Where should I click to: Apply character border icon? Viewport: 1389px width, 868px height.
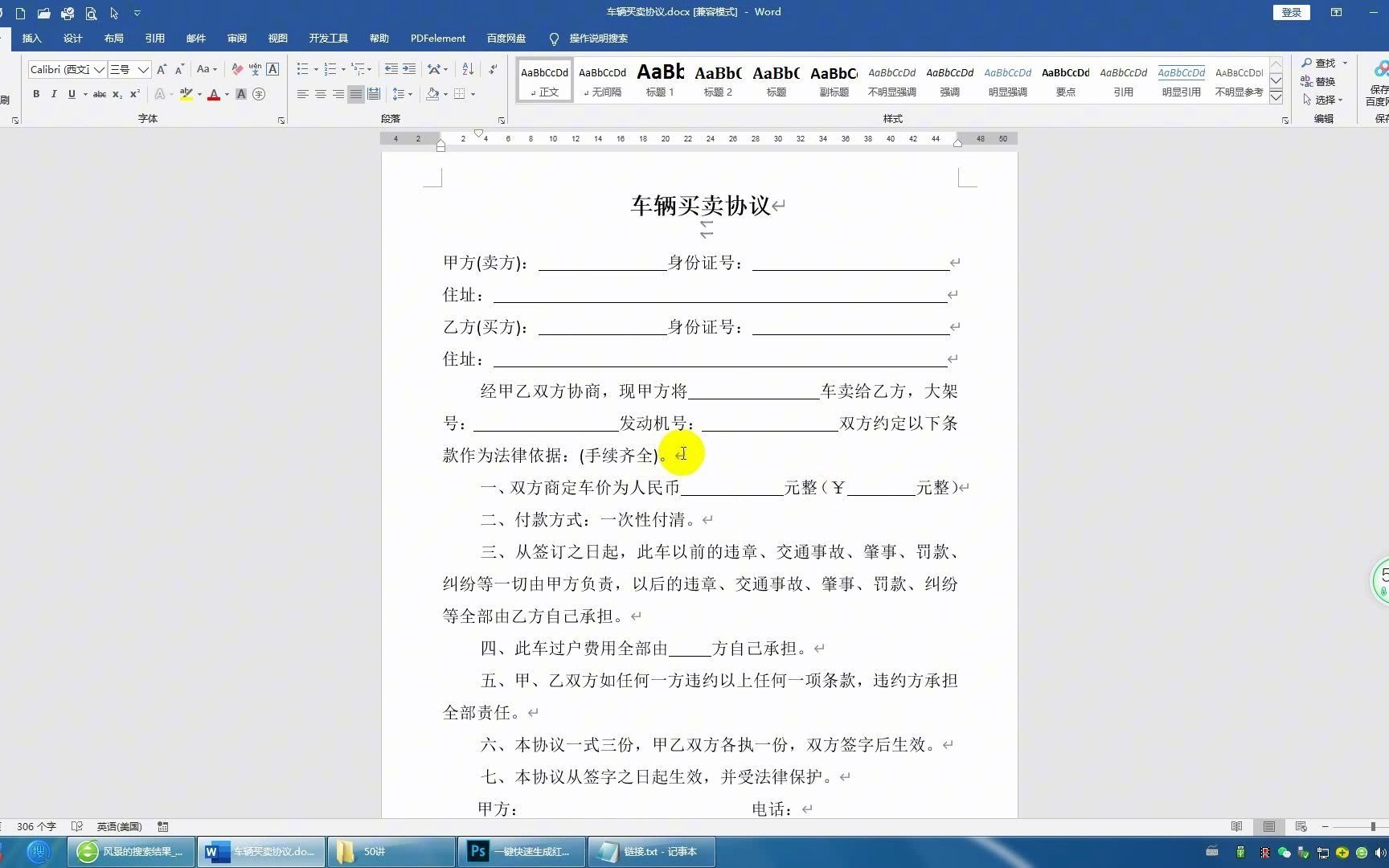coord(272,69)
